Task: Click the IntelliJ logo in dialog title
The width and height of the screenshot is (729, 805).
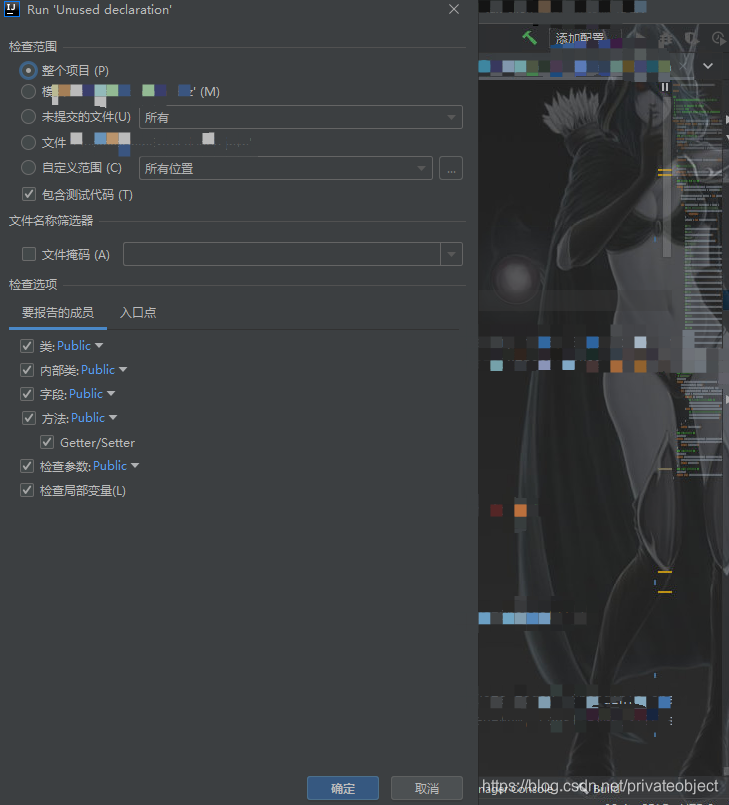Action: pyautogui.click(x=12, y=9)
